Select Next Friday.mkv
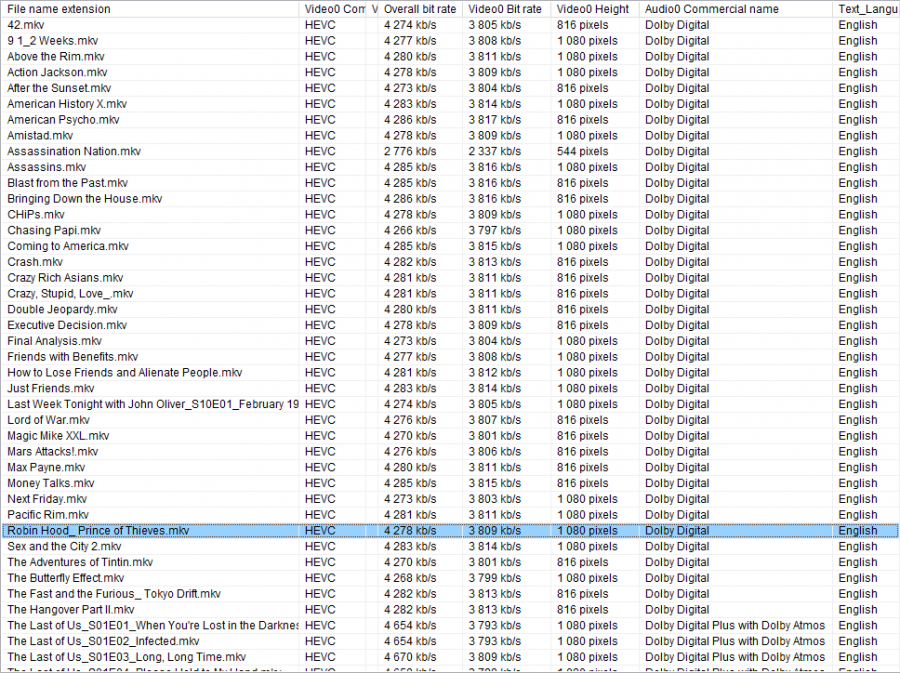 (47, 499)
